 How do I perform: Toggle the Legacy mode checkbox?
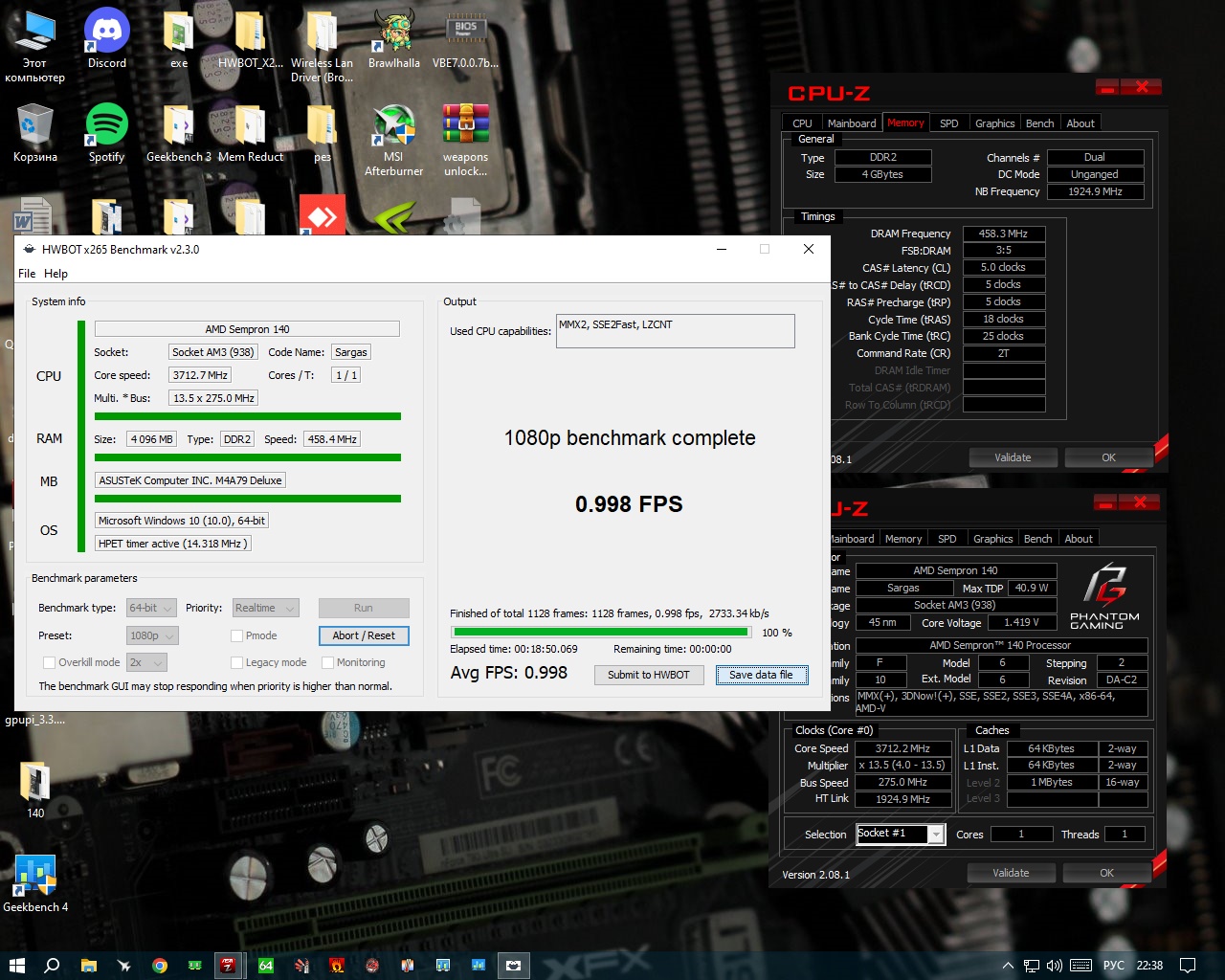[x=236, y=662]
